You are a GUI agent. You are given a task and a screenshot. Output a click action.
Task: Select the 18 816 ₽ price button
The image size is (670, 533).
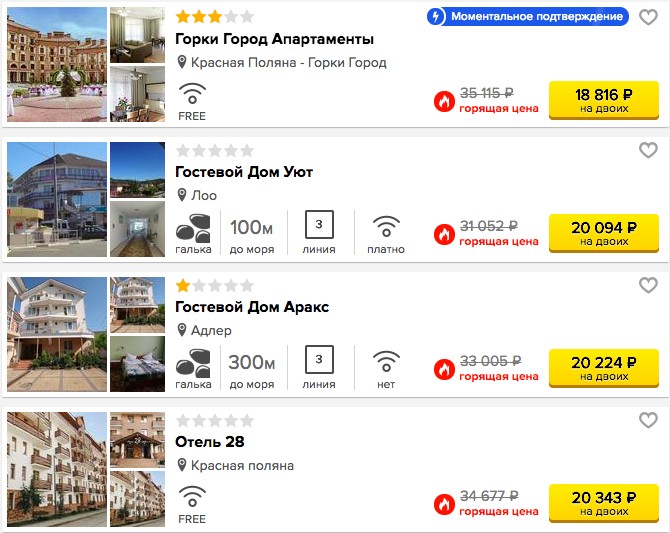point(604,100)
